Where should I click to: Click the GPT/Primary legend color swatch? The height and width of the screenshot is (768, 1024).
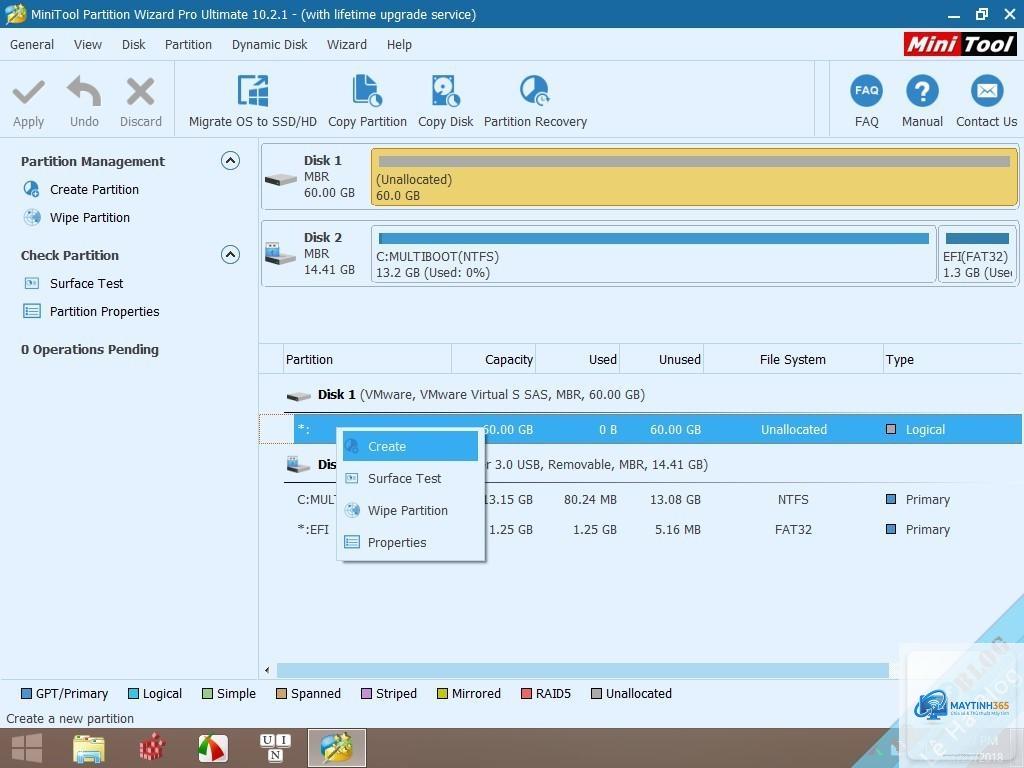[26, 694]
